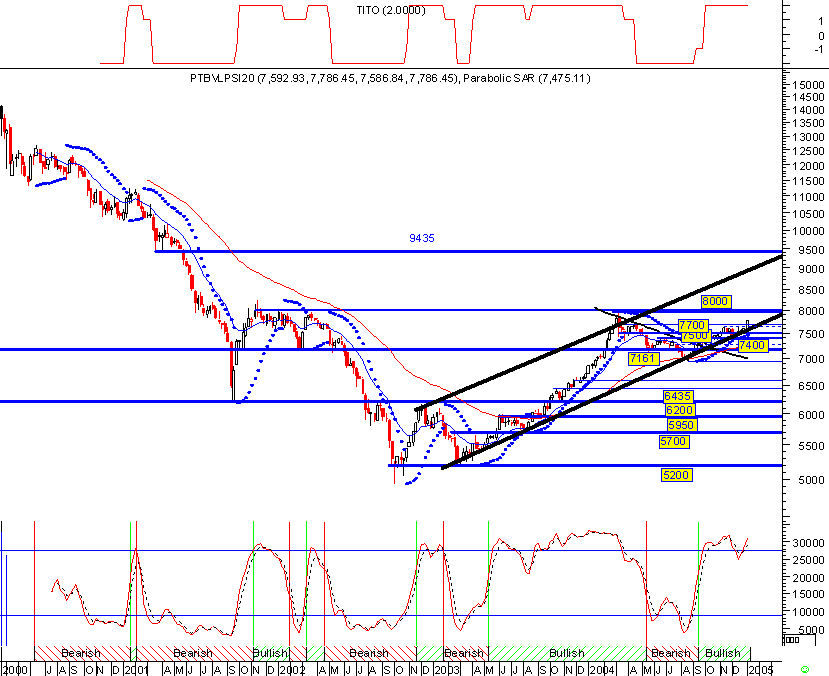Click the Bearish zone label between 2004 and 2005
829x676 pixels.
point(671,653)
